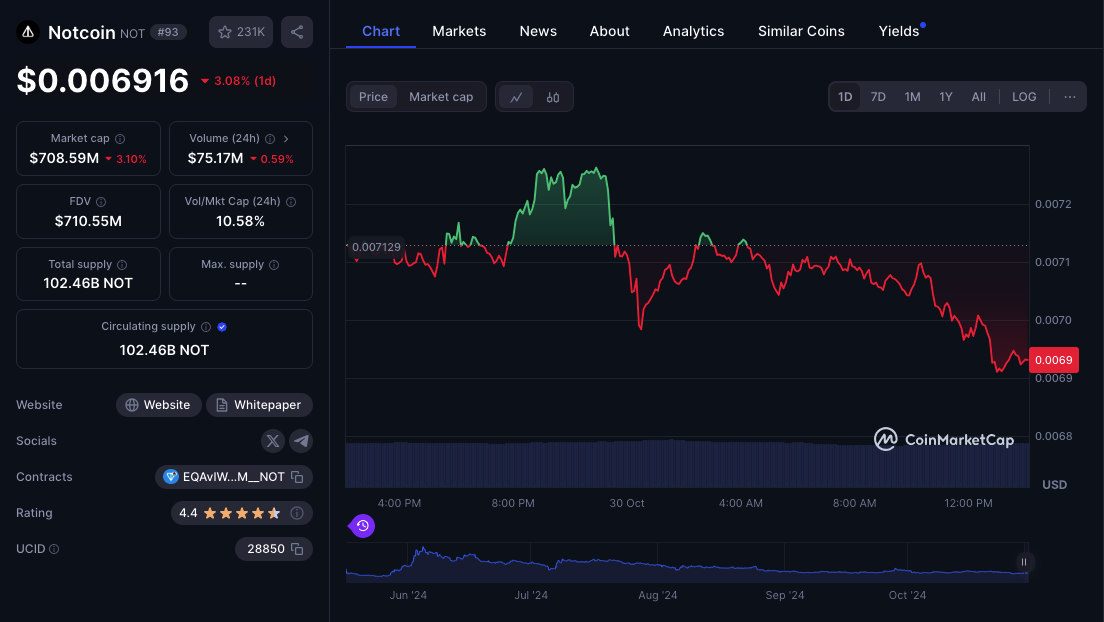Show Vol/Mkt Cap (24h) info icon
Image resolution: width=1104 pixels, height=622 pixels.
291,202
